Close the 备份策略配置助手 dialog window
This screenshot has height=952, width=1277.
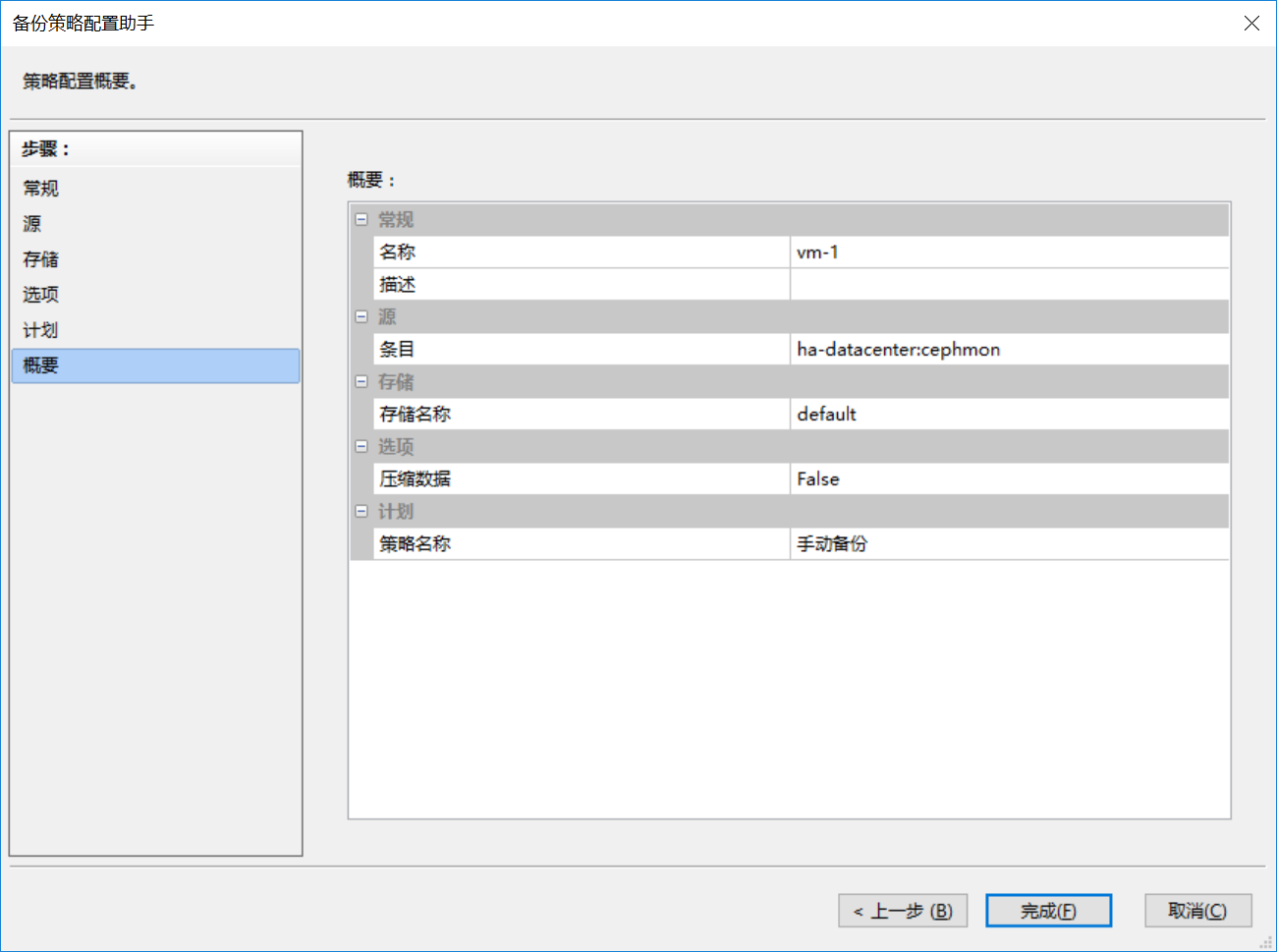pos(1251,24)
